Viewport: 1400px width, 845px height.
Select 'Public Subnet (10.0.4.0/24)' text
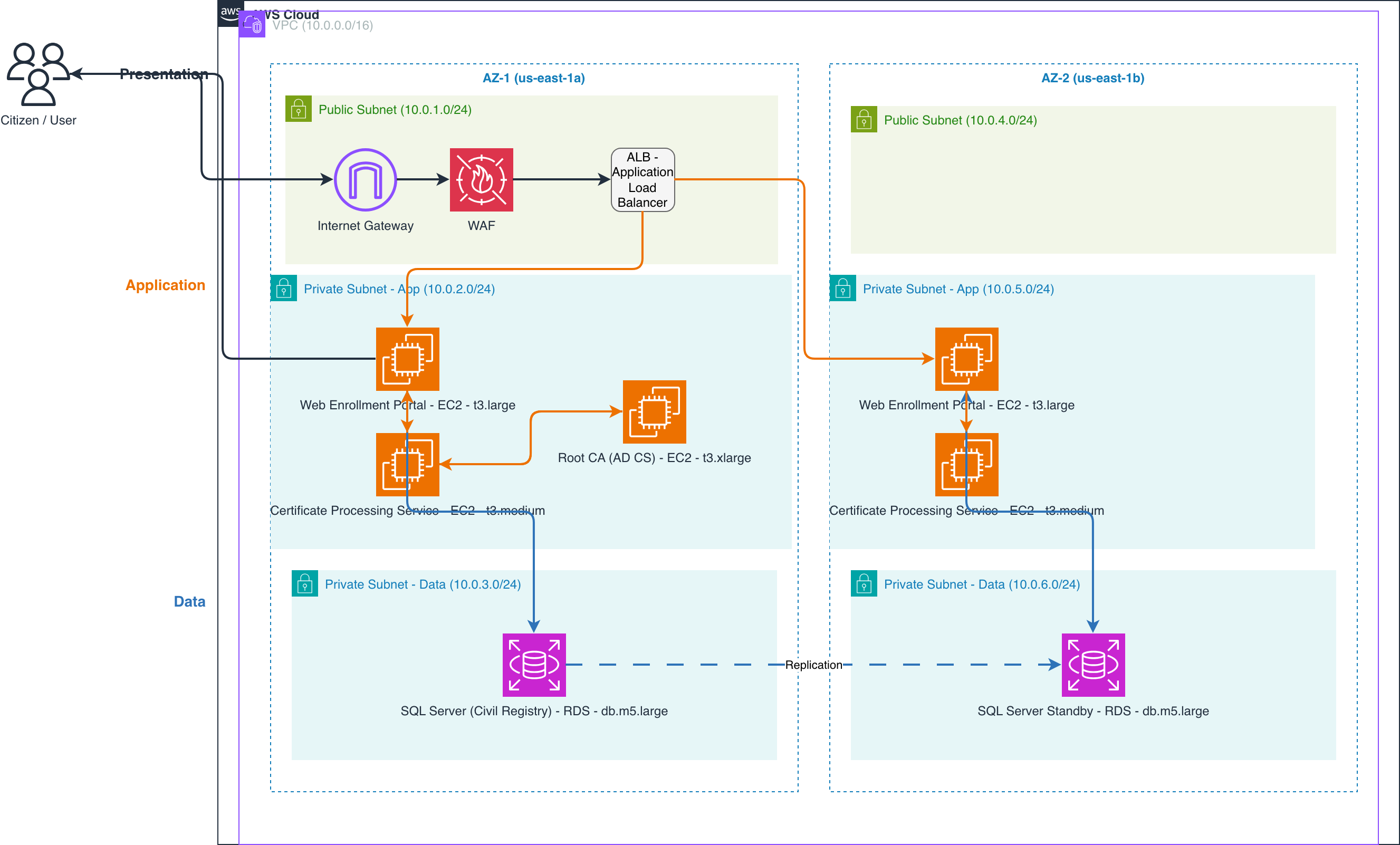click(960, 120)
